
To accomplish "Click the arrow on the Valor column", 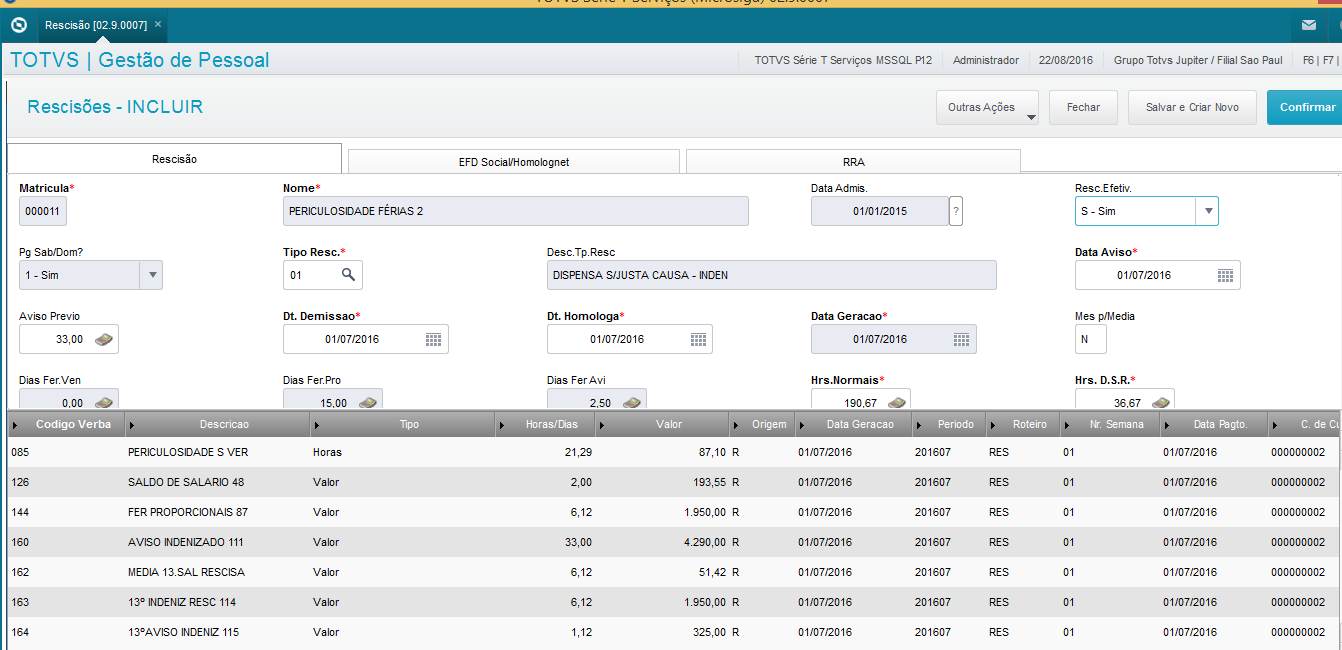I will (x=600, y=425).
